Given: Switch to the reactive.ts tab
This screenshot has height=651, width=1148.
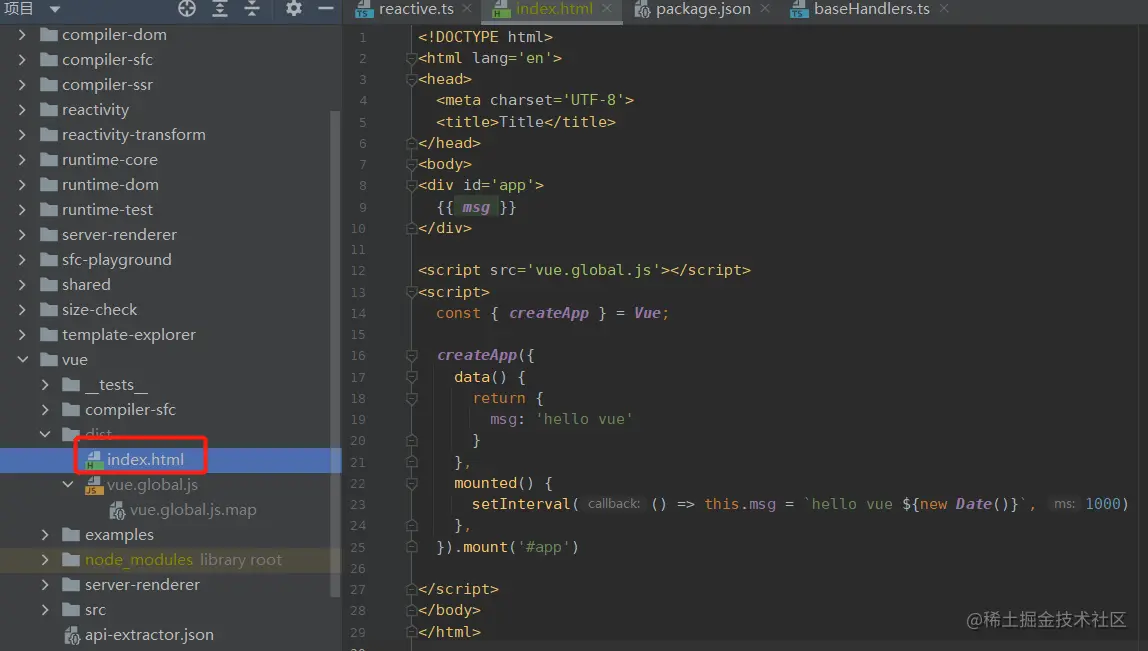Looking at the screenshot, I should pos(416,9).
